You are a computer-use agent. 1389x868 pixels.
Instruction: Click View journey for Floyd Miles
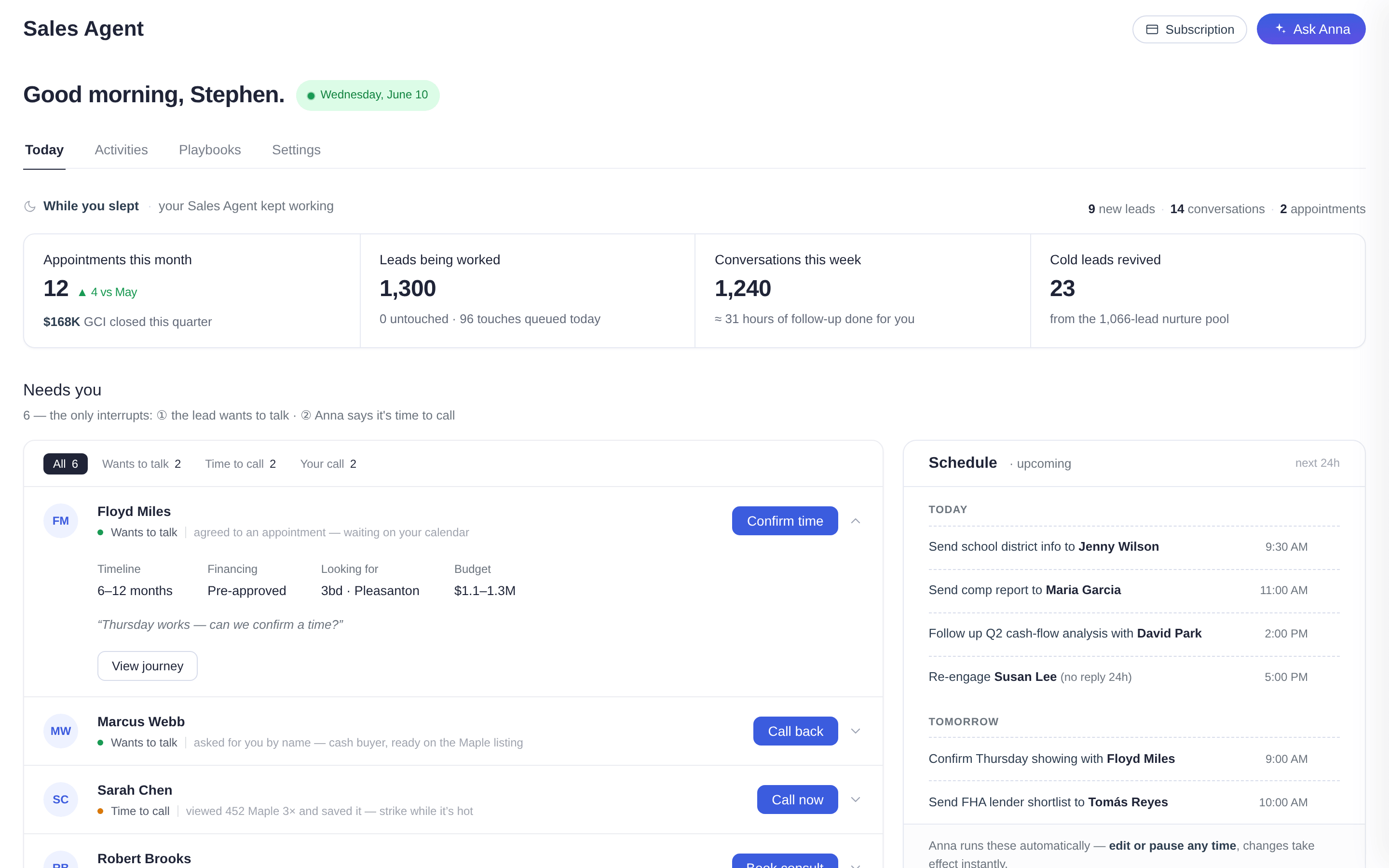coord(148,666)
